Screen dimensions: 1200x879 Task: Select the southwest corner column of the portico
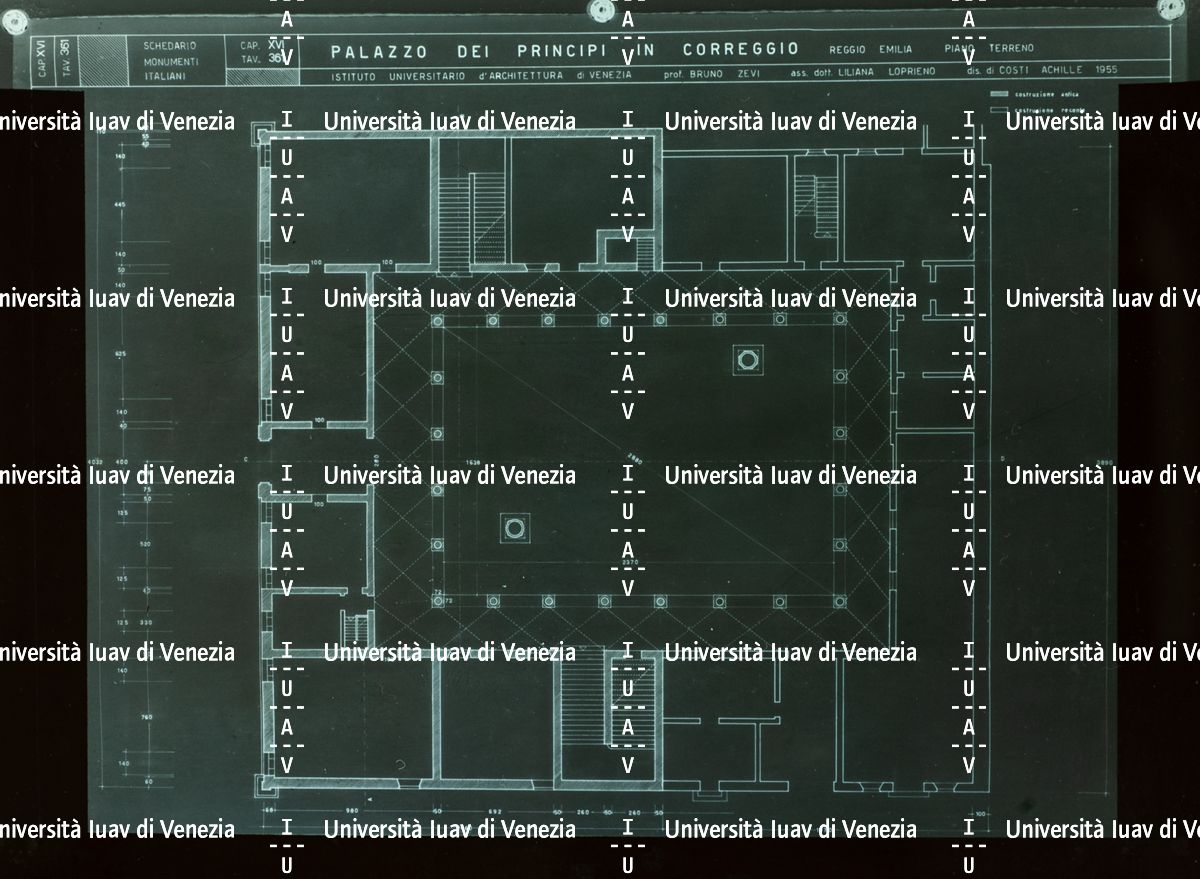(x=438, y=601)
